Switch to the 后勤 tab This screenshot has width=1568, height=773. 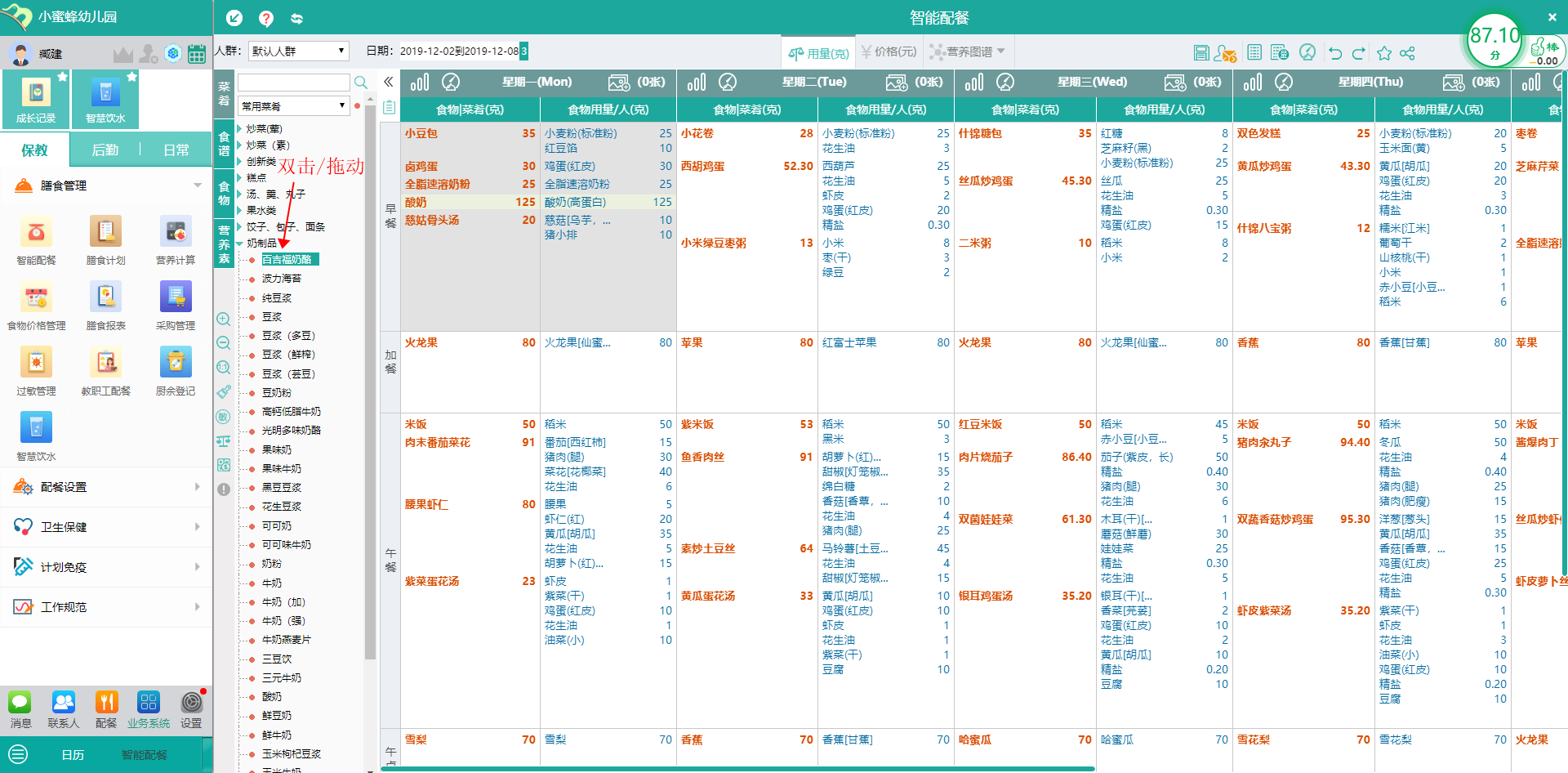pyautogui.click(x=105, y=150)
